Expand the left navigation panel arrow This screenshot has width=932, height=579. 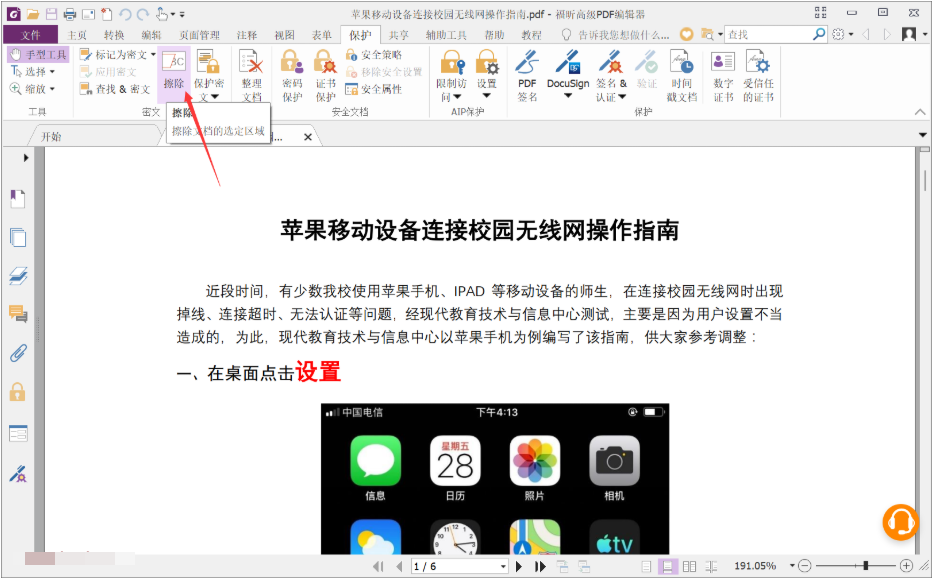tap(26, 158)
